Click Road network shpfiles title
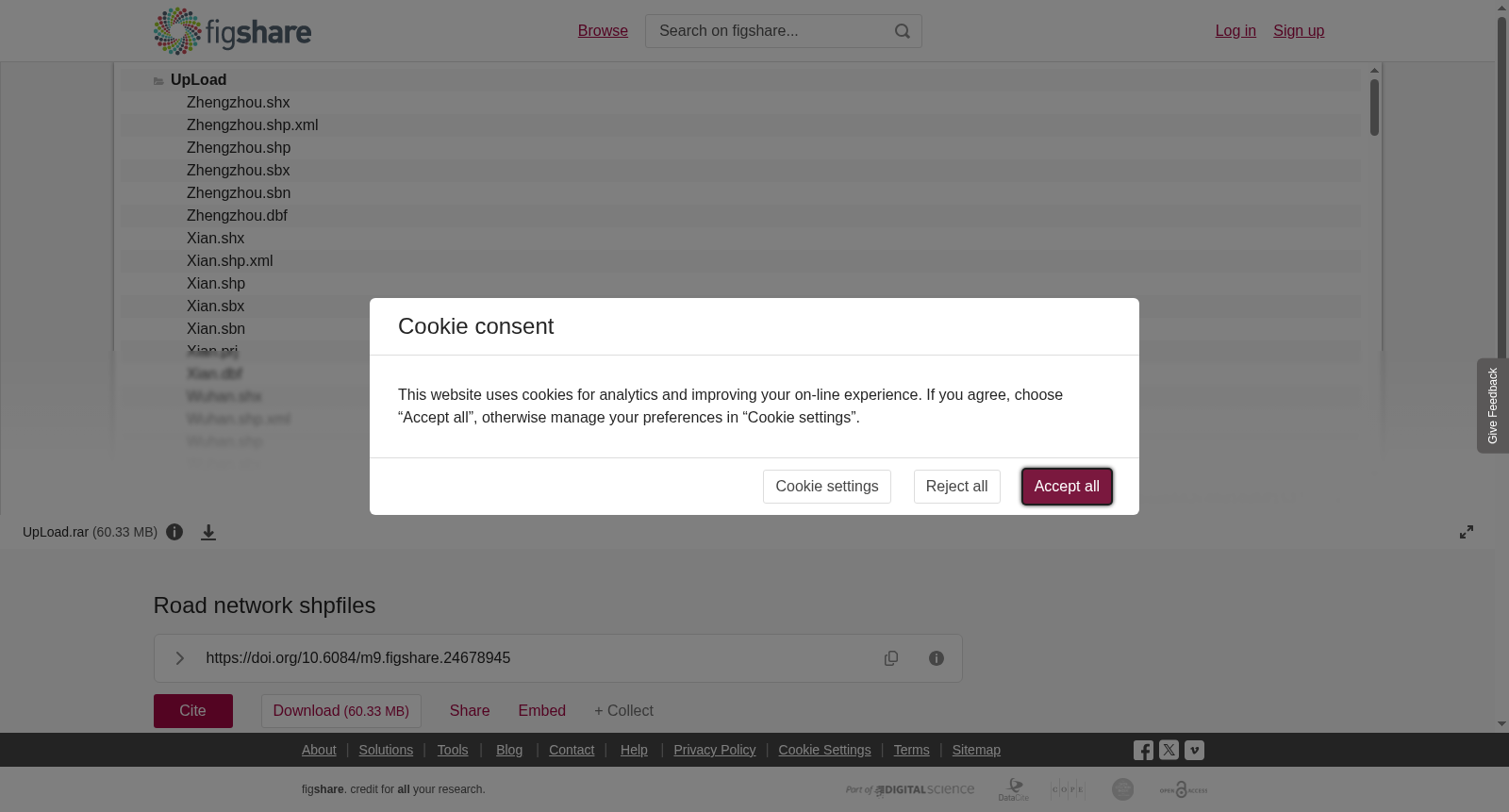The height and width of the screenshot is (812, 1509). click(x=264, y=605)
